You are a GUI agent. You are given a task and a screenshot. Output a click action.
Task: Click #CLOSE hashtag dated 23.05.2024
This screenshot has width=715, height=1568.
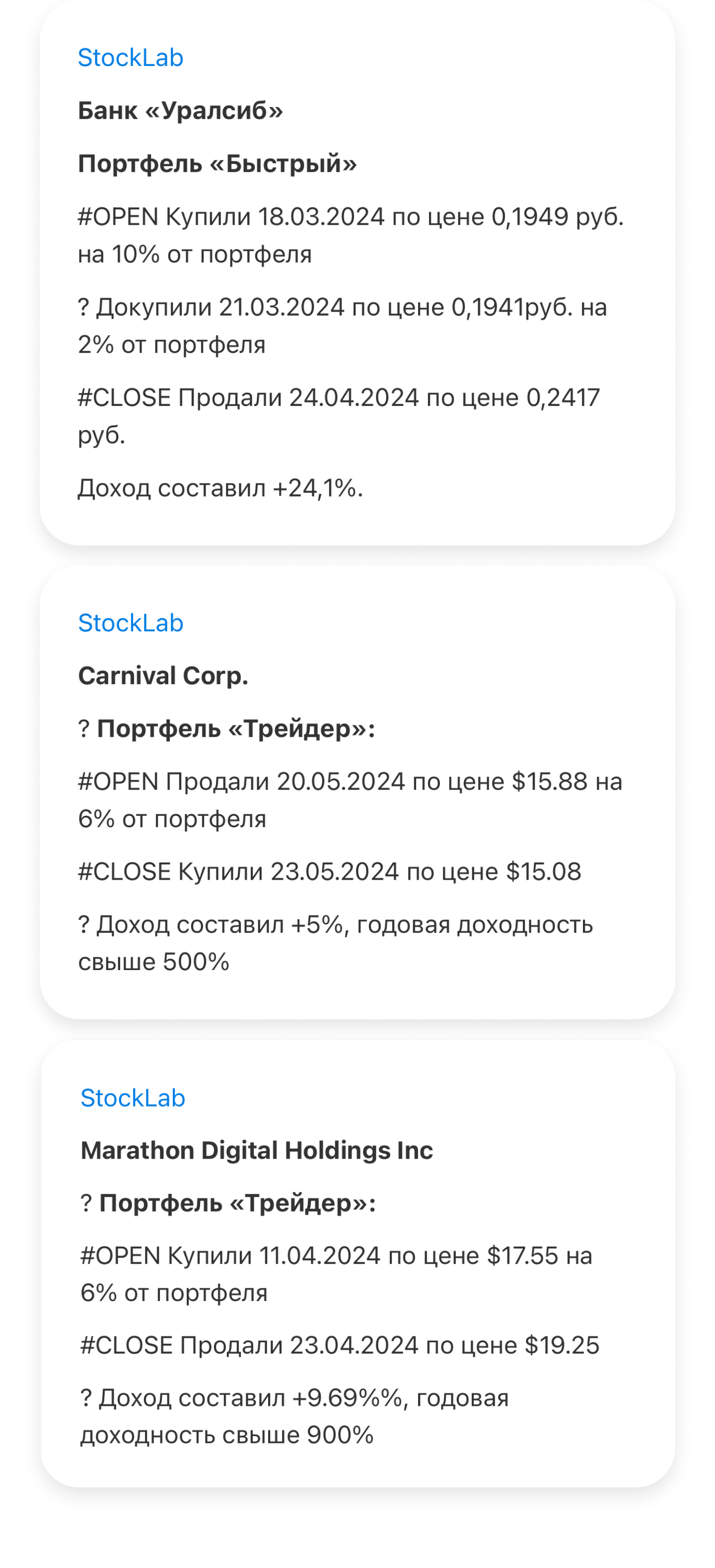(x=124, y=872)
